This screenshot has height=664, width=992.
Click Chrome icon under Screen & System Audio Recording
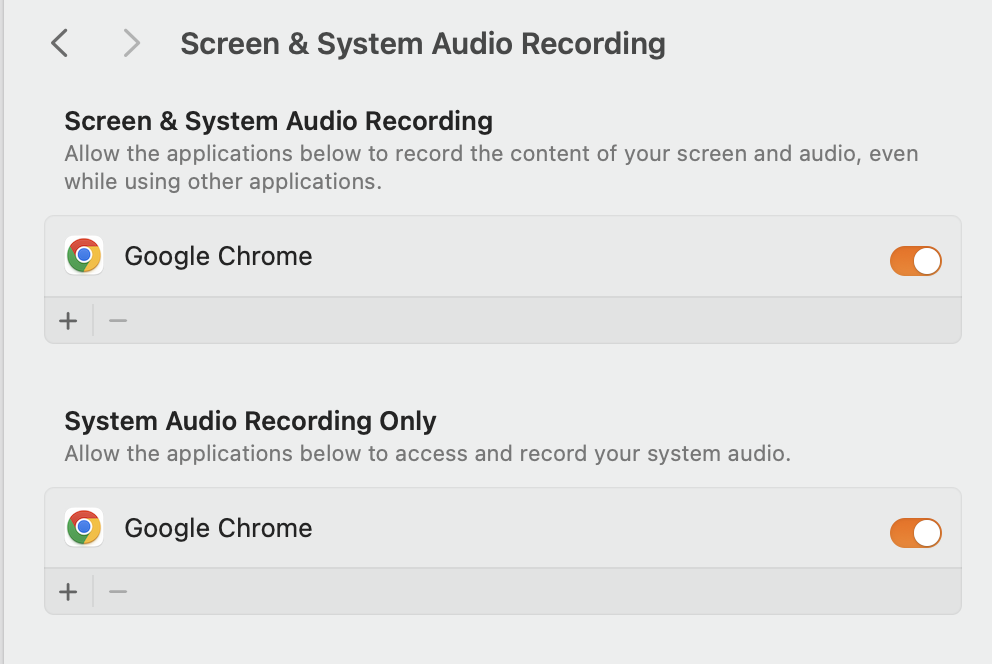coord(84,256)
